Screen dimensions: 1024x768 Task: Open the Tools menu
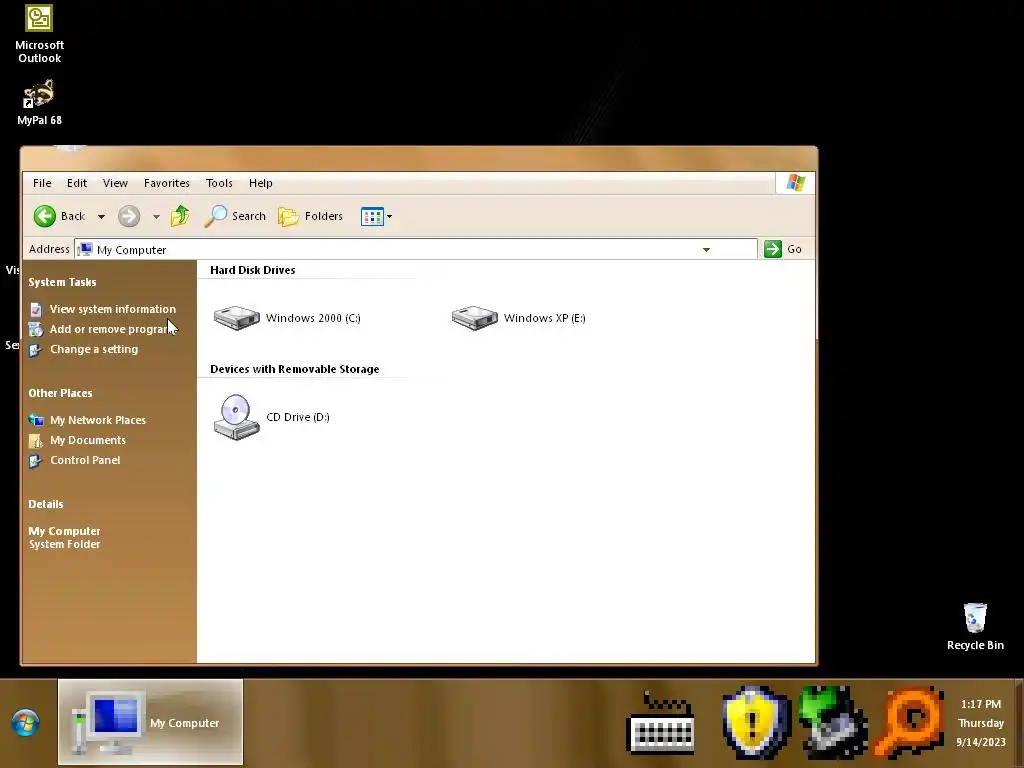(x=219, y=183)
